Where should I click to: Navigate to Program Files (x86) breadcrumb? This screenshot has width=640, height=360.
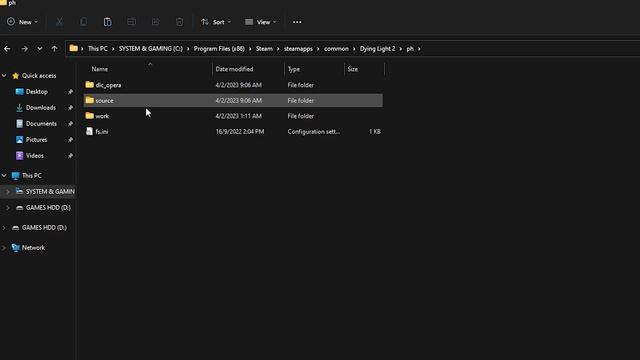tap(219, 49)
